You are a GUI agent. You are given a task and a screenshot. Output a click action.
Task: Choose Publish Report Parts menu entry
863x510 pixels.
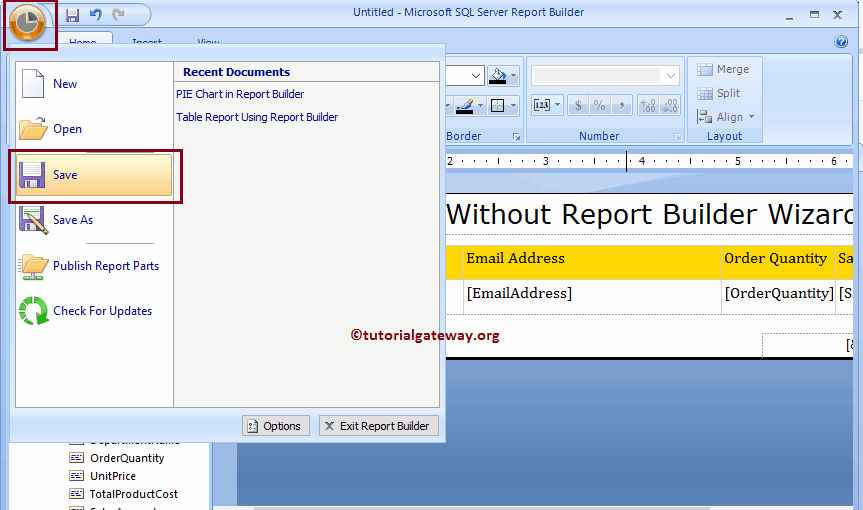click(x=94, y=266)
